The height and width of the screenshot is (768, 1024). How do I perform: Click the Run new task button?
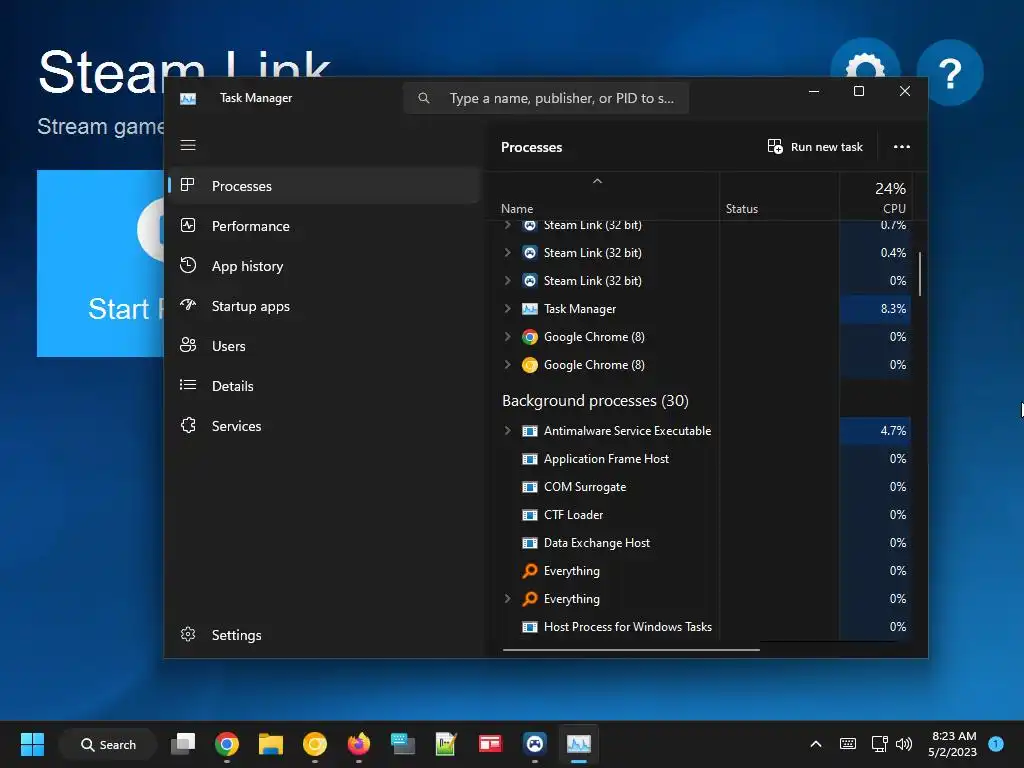(x=815, y=147)
